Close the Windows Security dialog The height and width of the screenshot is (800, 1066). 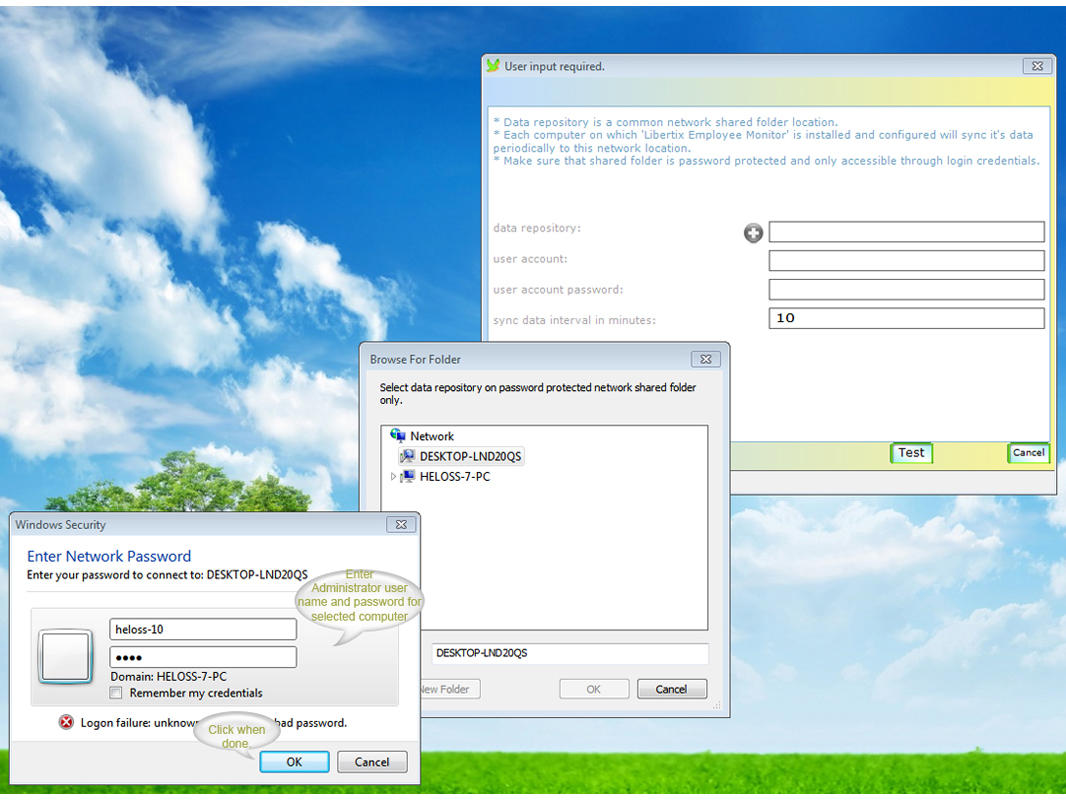coord(401,525)
